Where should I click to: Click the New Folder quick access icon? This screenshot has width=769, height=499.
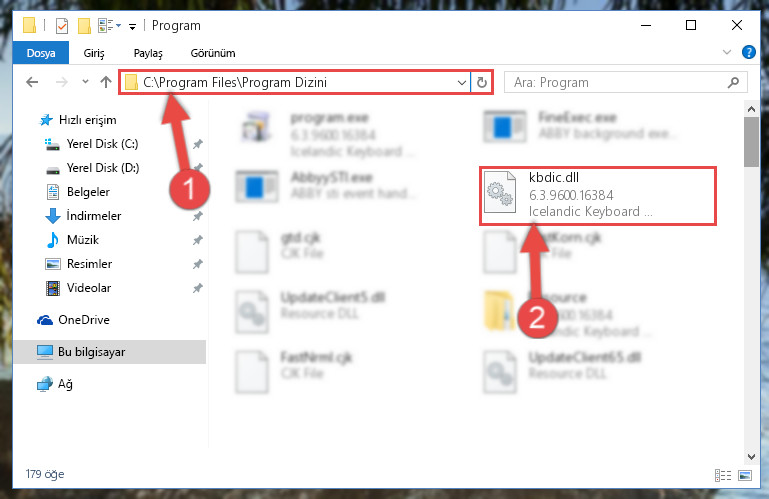84,26
